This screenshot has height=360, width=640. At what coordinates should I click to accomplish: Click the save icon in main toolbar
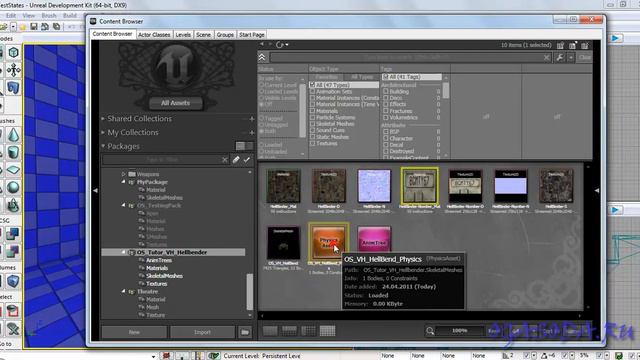pos(34,27)
